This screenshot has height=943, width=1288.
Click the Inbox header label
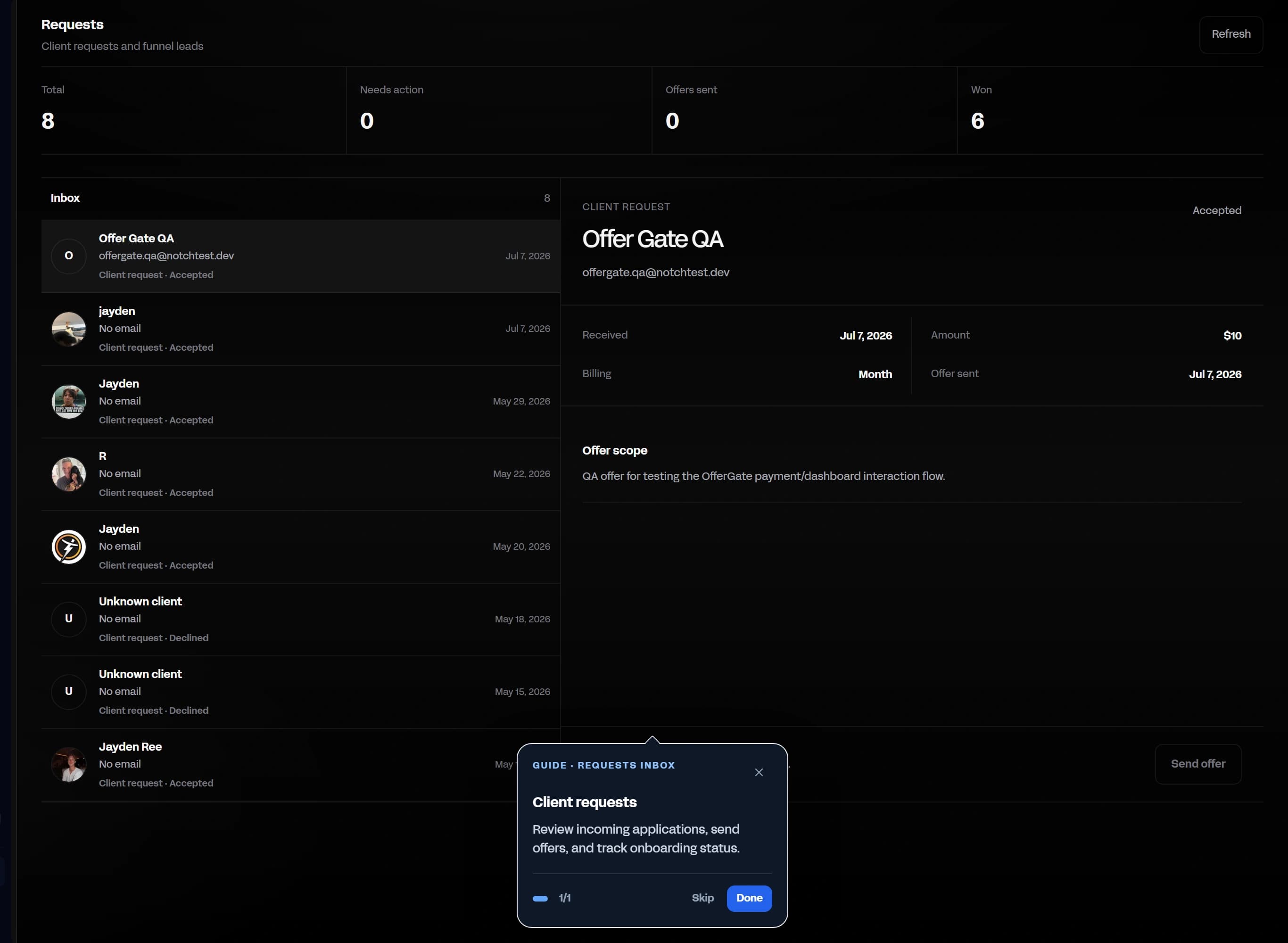click(x=65, y=198)
